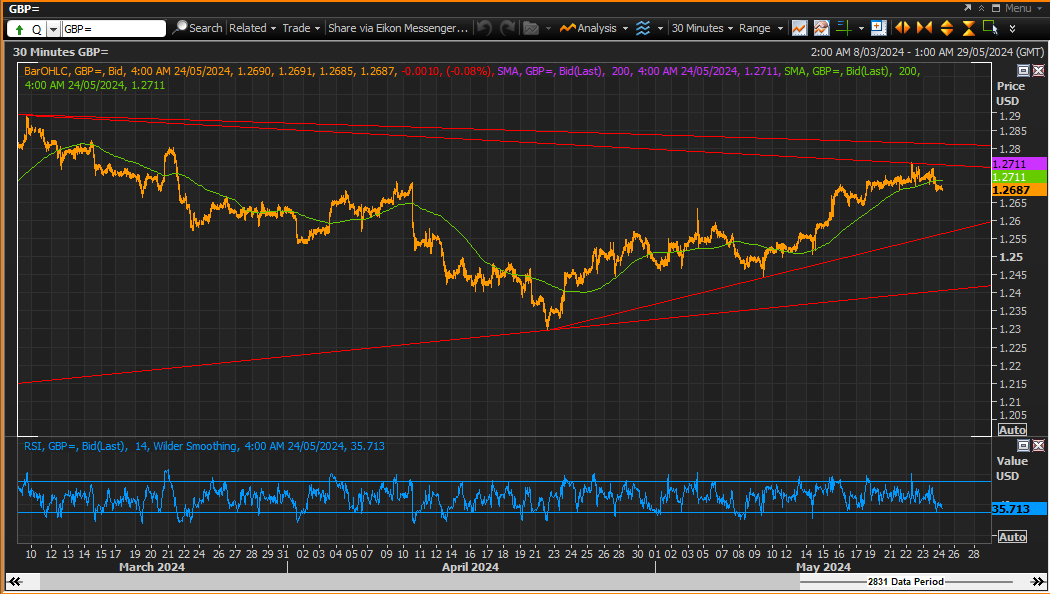Open the Trade menu
This screenshot has height=594, width=1050.
click(301, 28)
